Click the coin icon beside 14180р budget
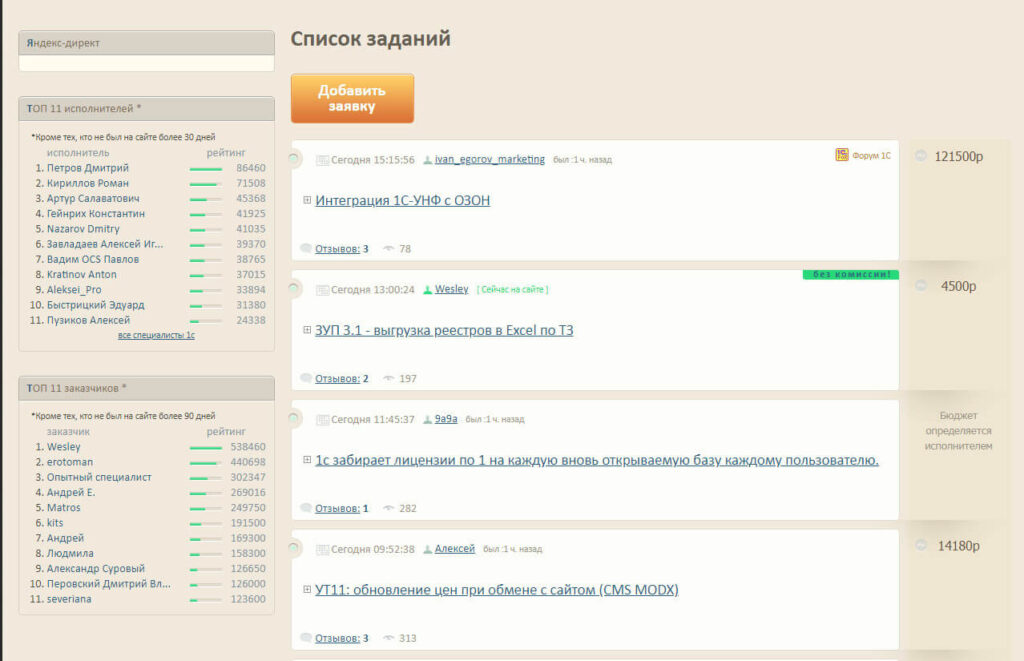Image resolution: width=1024 pixels, height=661 pixels. [x=921, y=546]
